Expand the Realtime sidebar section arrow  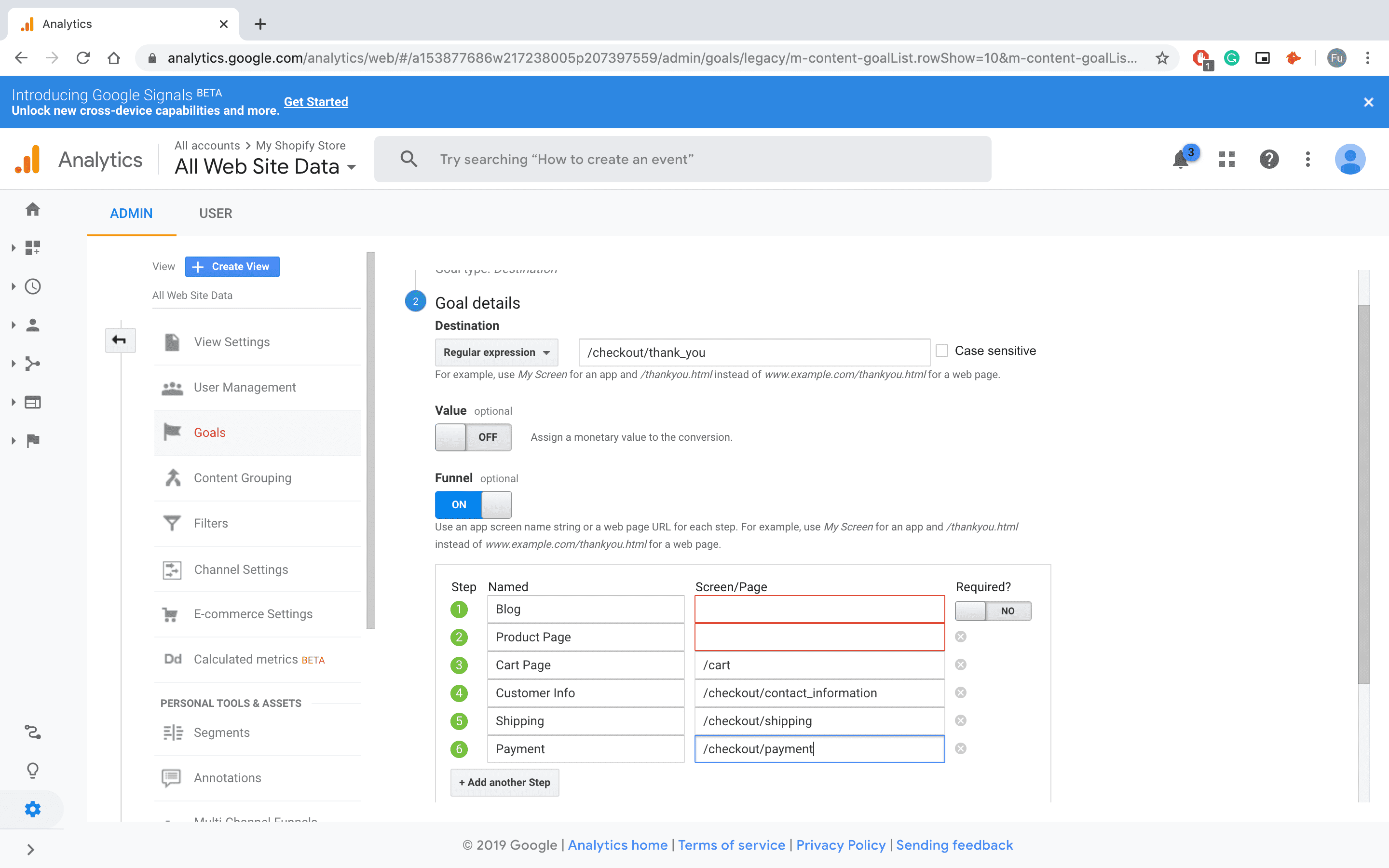pyautogui.click(x=13, y=286)
